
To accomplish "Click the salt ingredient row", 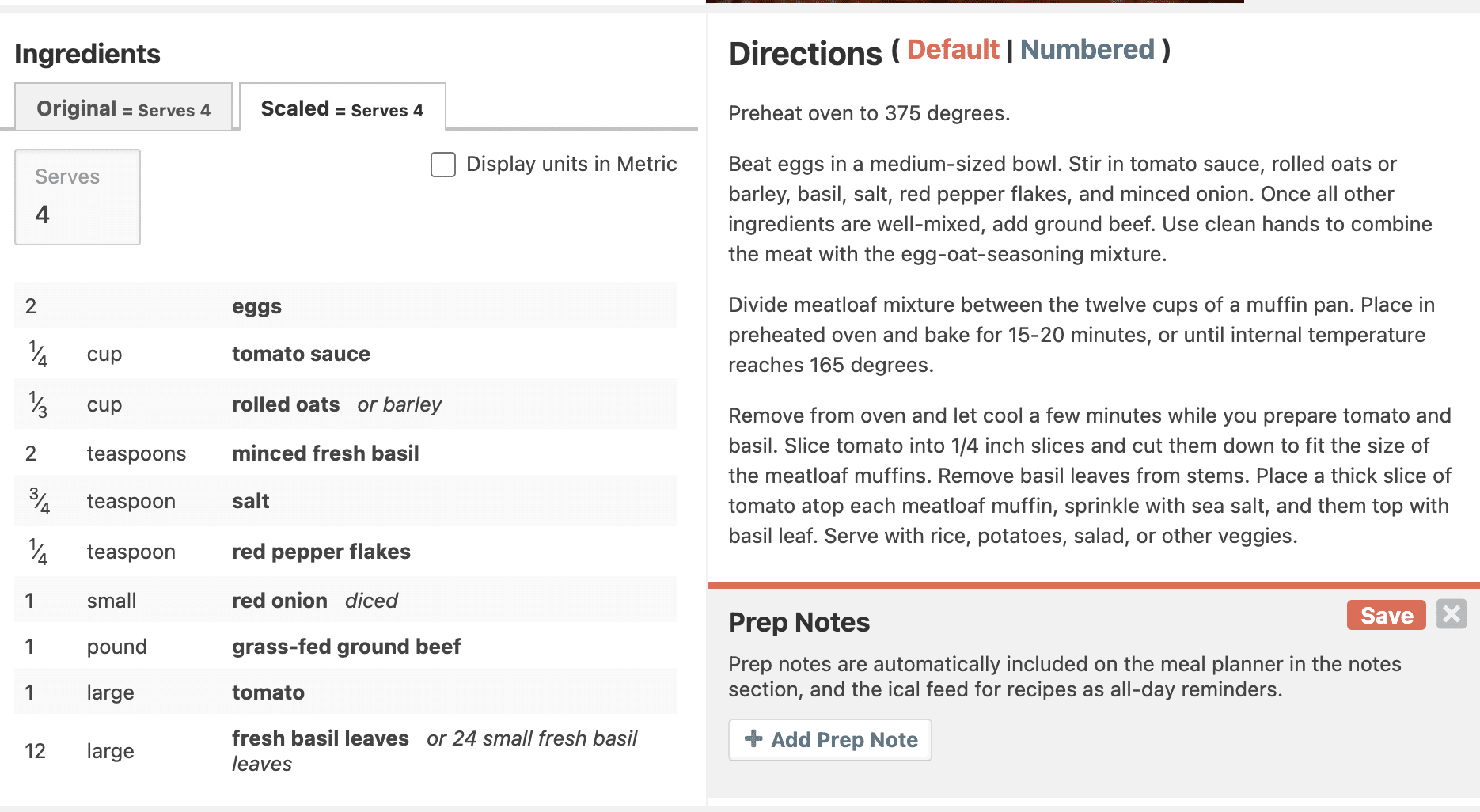I will [x=250, y=501].
